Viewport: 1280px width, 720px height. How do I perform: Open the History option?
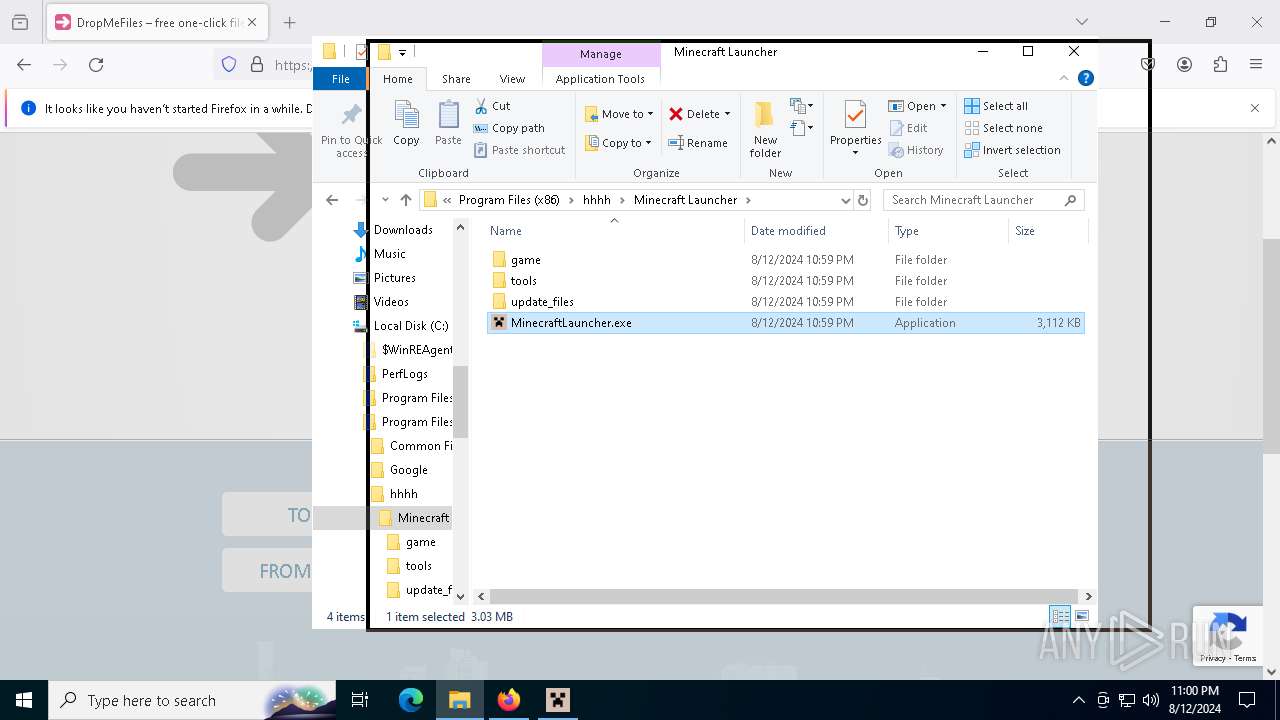pyautogui.click(x=915, y=150)
